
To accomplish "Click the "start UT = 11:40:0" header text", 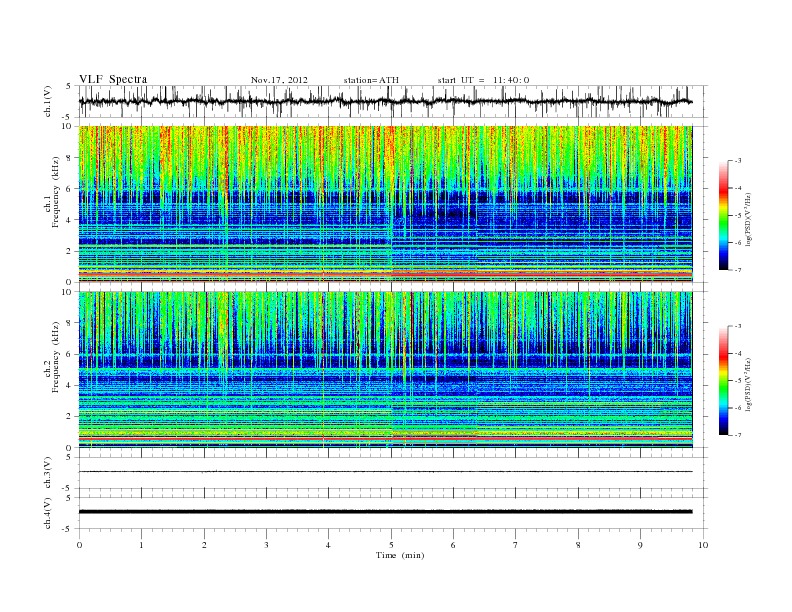I will (483, 80).
